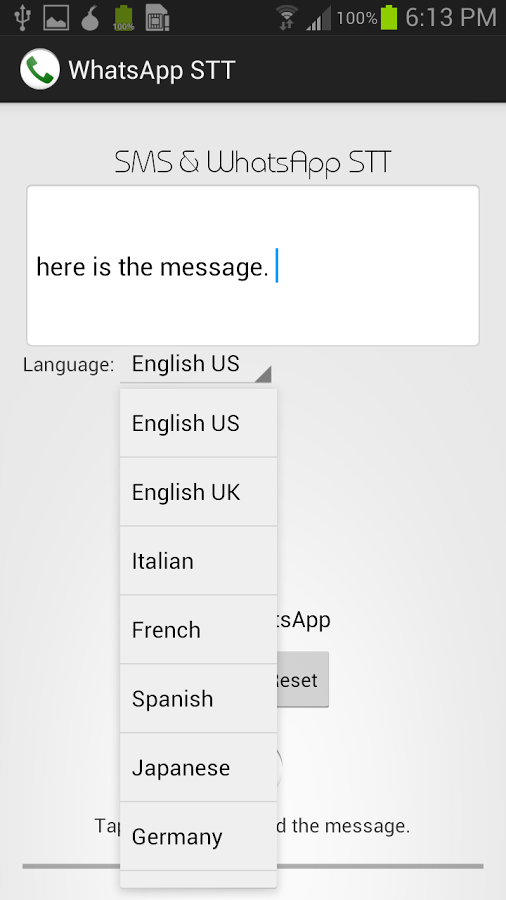This screenshot has width=506, height=900.
Task: Choose Italian as the language
Action: pos(198,561)
